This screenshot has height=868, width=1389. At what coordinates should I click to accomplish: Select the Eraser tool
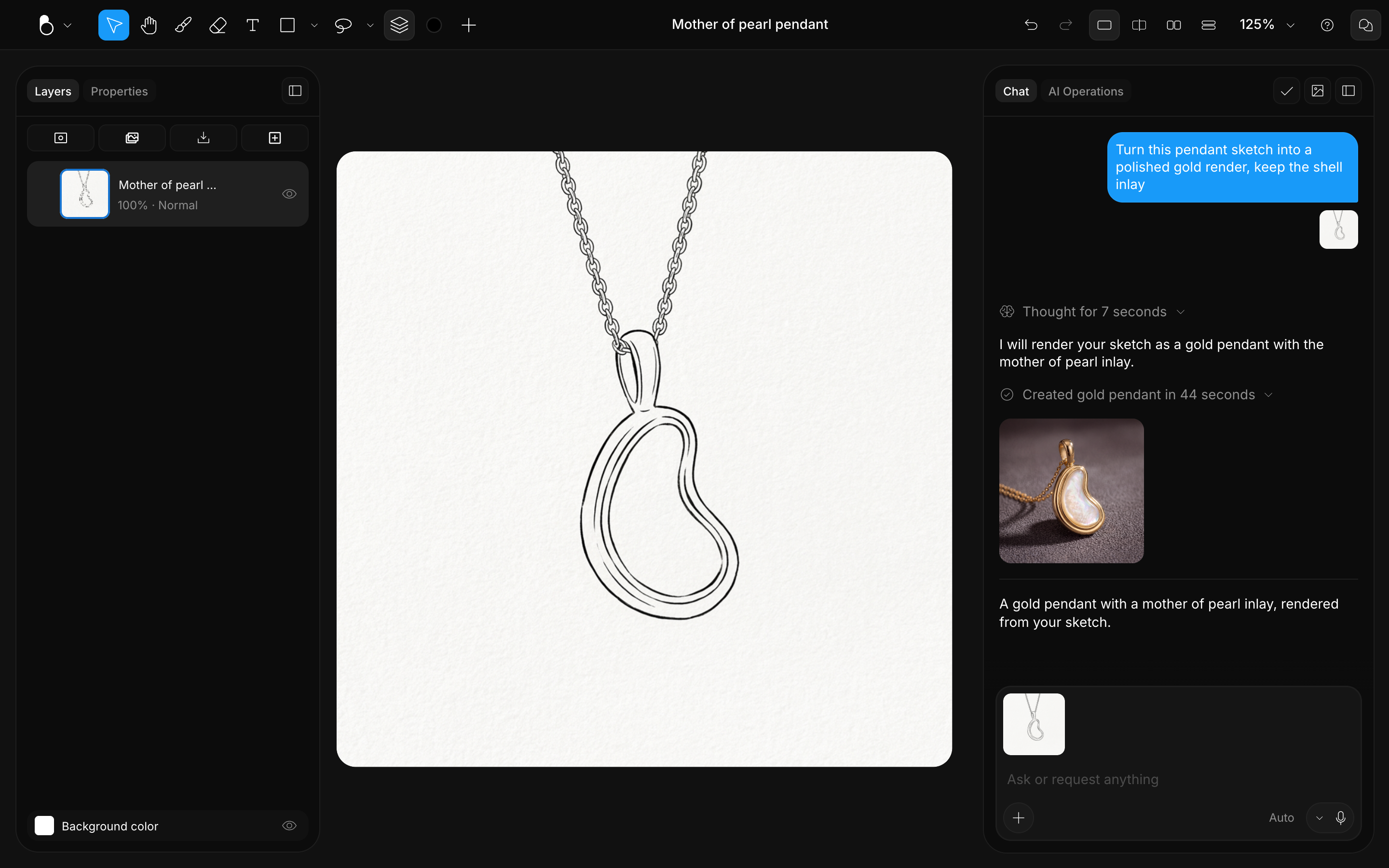tap(218, 25)
